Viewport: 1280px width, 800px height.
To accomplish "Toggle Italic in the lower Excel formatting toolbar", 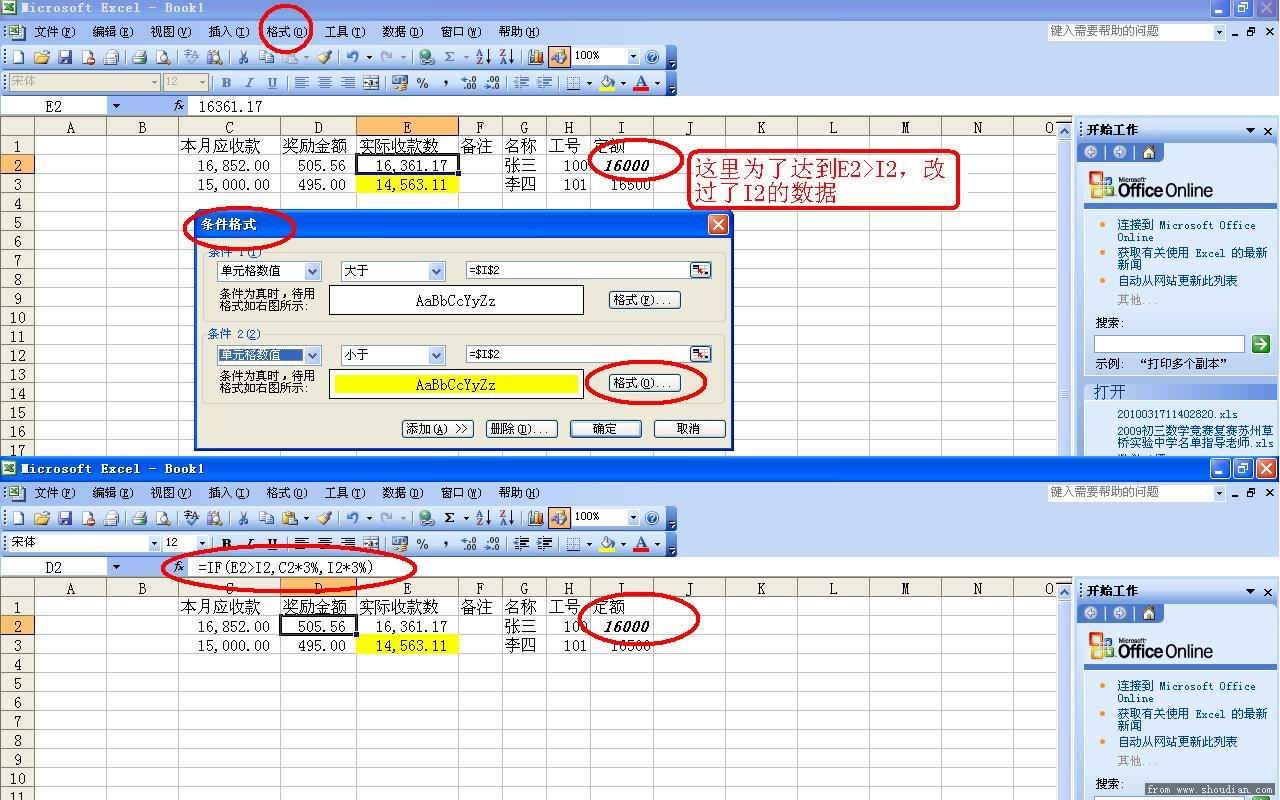I will click(x=249, y=544).
